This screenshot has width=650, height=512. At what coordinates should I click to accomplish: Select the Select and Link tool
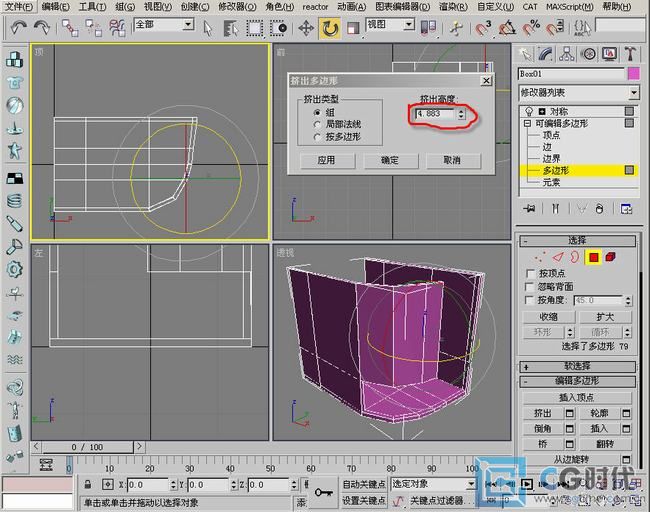pyautogui.click(x=70, y=28)
